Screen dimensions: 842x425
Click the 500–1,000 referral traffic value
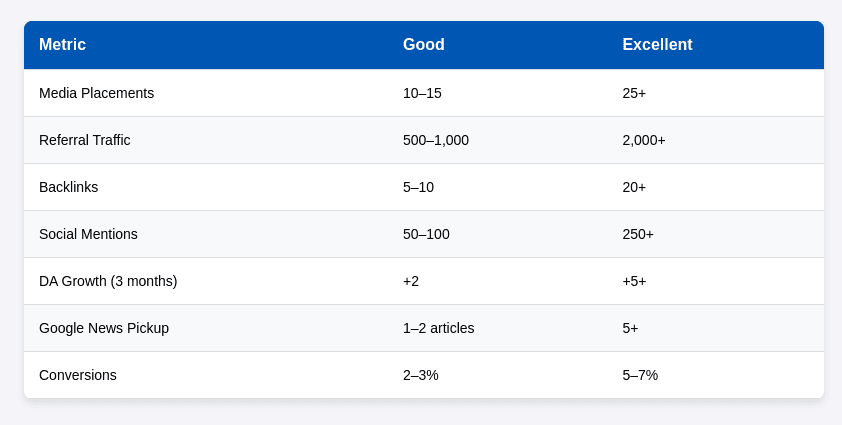click(436, 140)
